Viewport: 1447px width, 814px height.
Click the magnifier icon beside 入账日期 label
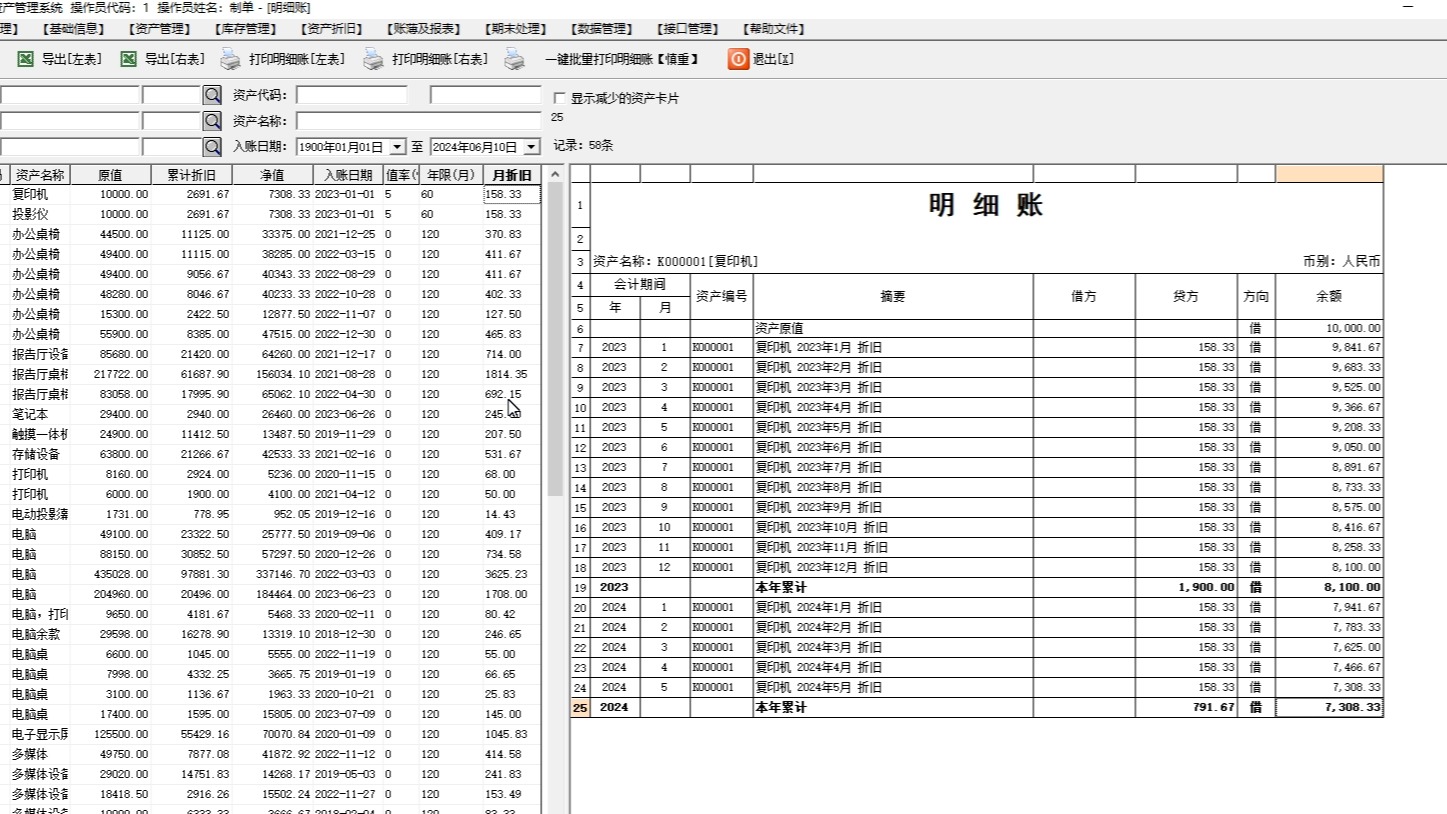(212, 147)
